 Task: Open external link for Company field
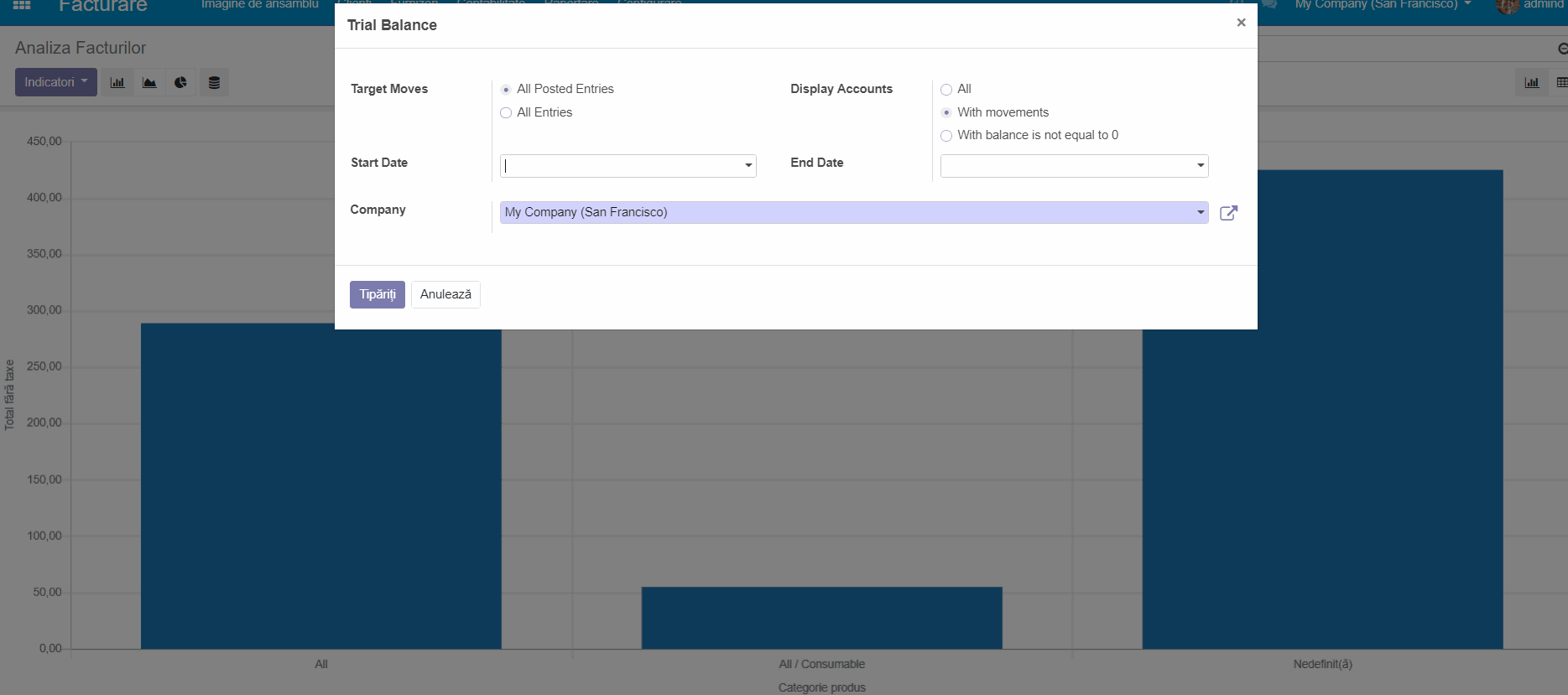coord(1228,213)
